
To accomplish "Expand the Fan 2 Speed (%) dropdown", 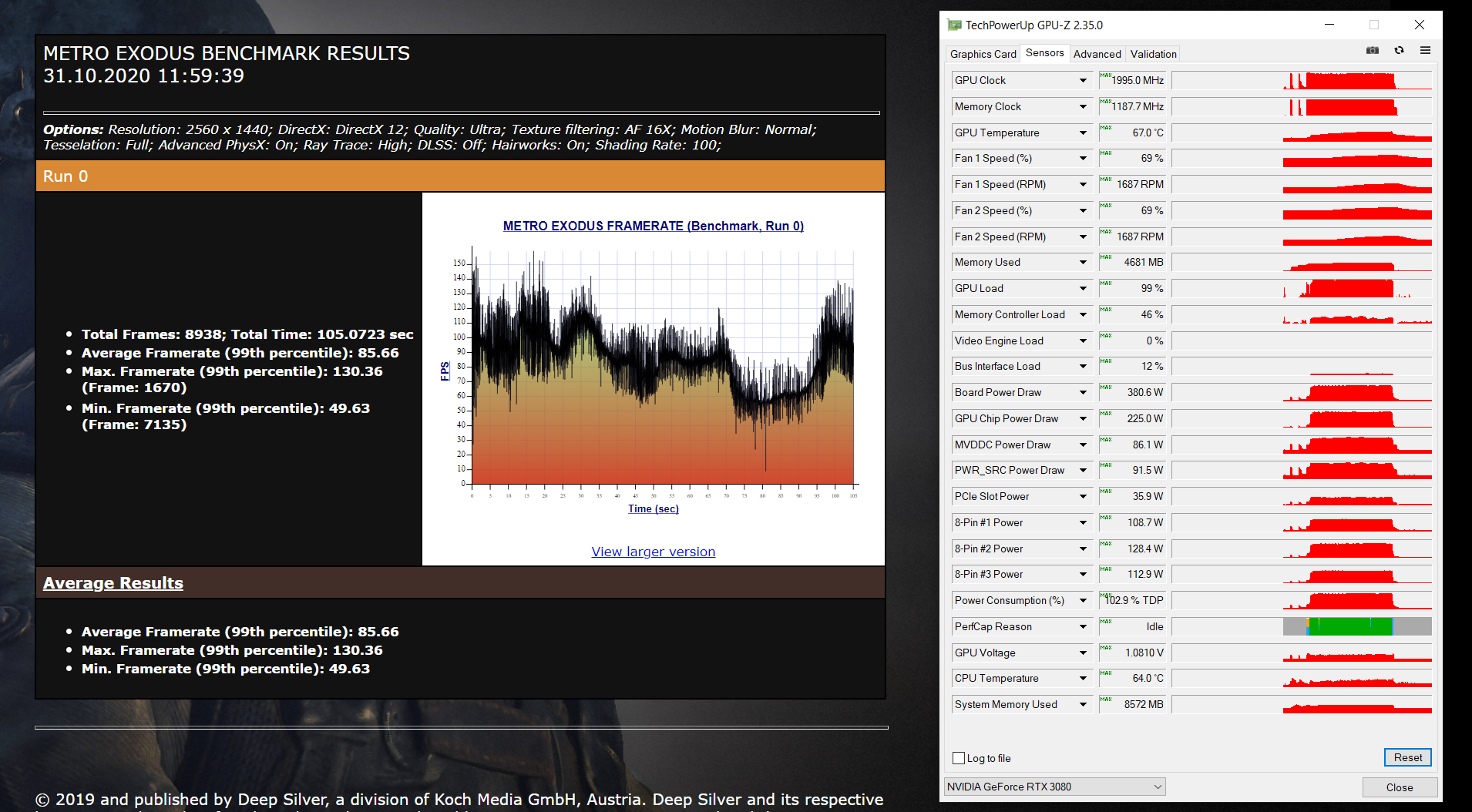I will tap(1083, 210).
